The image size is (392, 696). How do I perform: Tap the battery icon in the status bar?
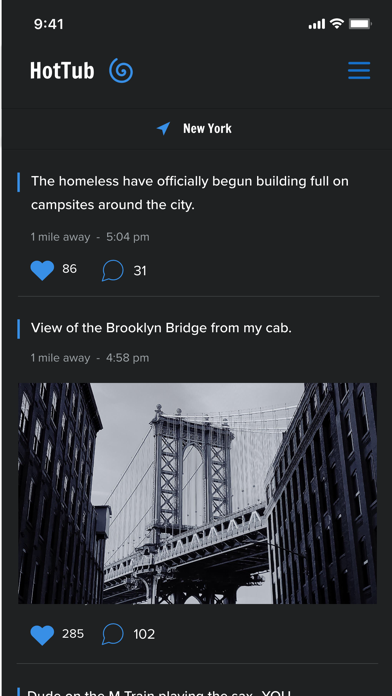coord(360,24)
